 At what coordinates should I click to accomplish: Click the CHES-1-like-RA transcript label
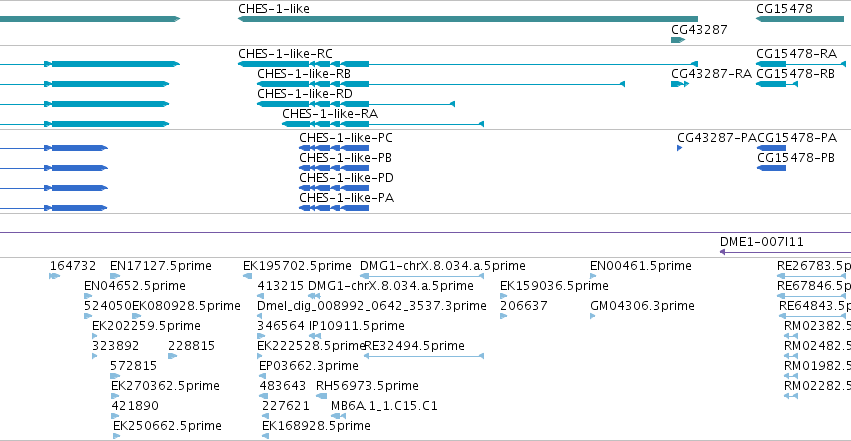click(x=330, y=114)
